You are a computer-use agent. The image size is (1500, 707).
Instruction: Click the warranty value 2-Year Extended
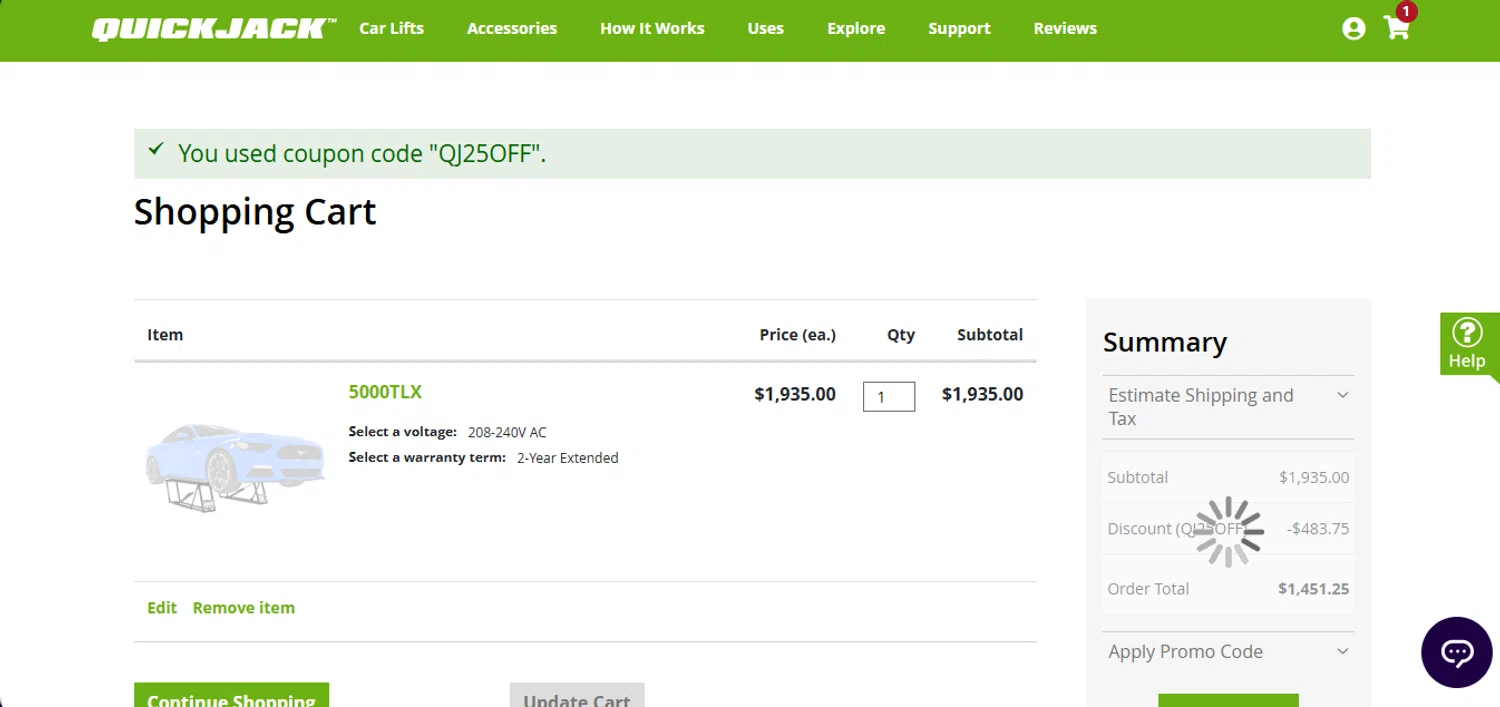tap(567, 458)
